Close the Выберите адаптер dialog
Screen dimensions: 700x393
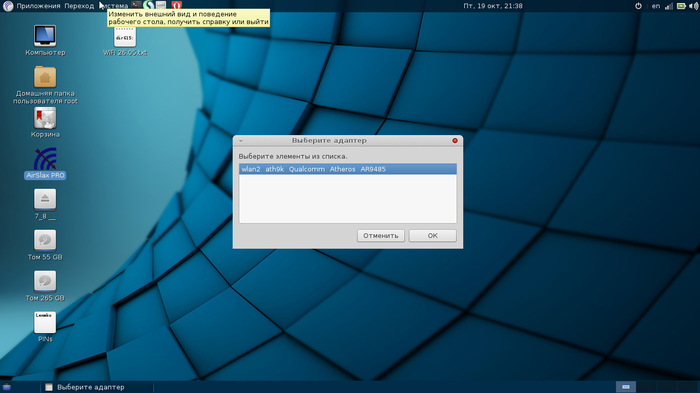pos(455,141)
